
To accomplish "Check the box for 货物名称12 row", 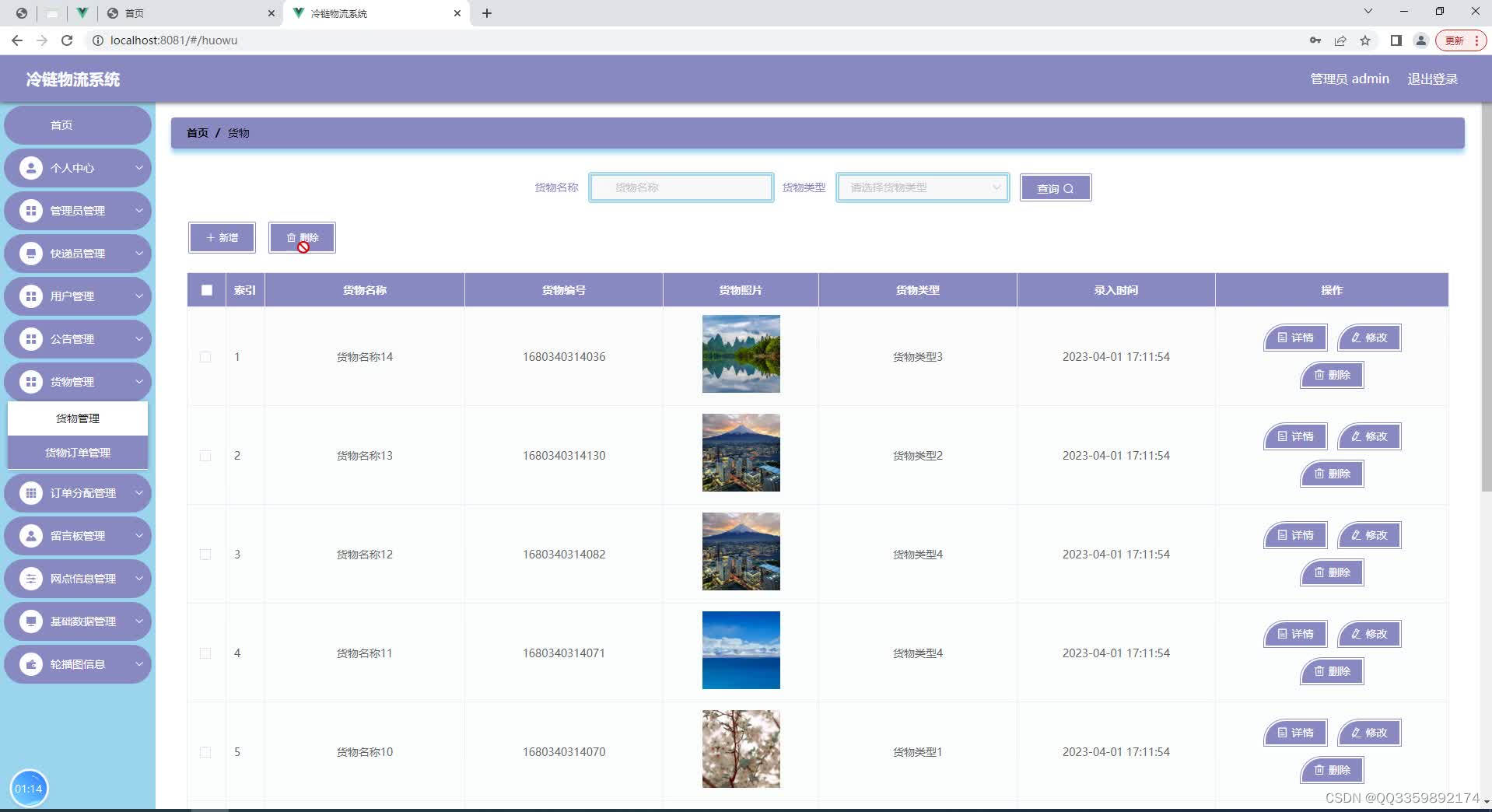I will pos(205,555).
